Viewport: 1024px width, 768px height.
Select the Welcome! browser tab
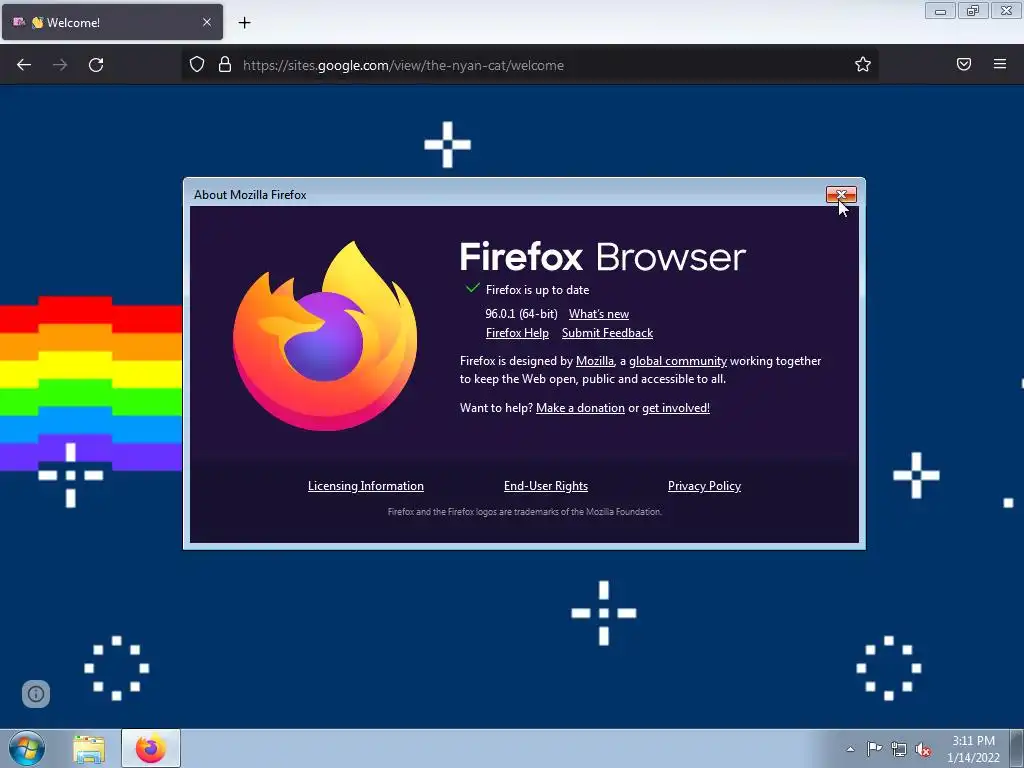coord(112,22)
